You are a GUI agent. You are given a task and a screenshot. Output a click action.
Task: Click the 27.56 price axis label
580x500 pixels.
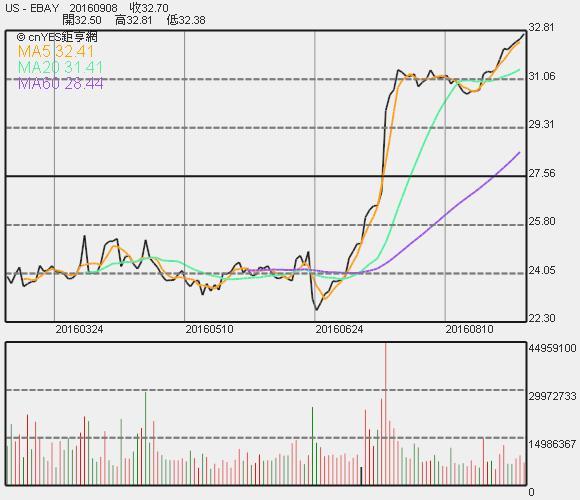coord(542,173)
